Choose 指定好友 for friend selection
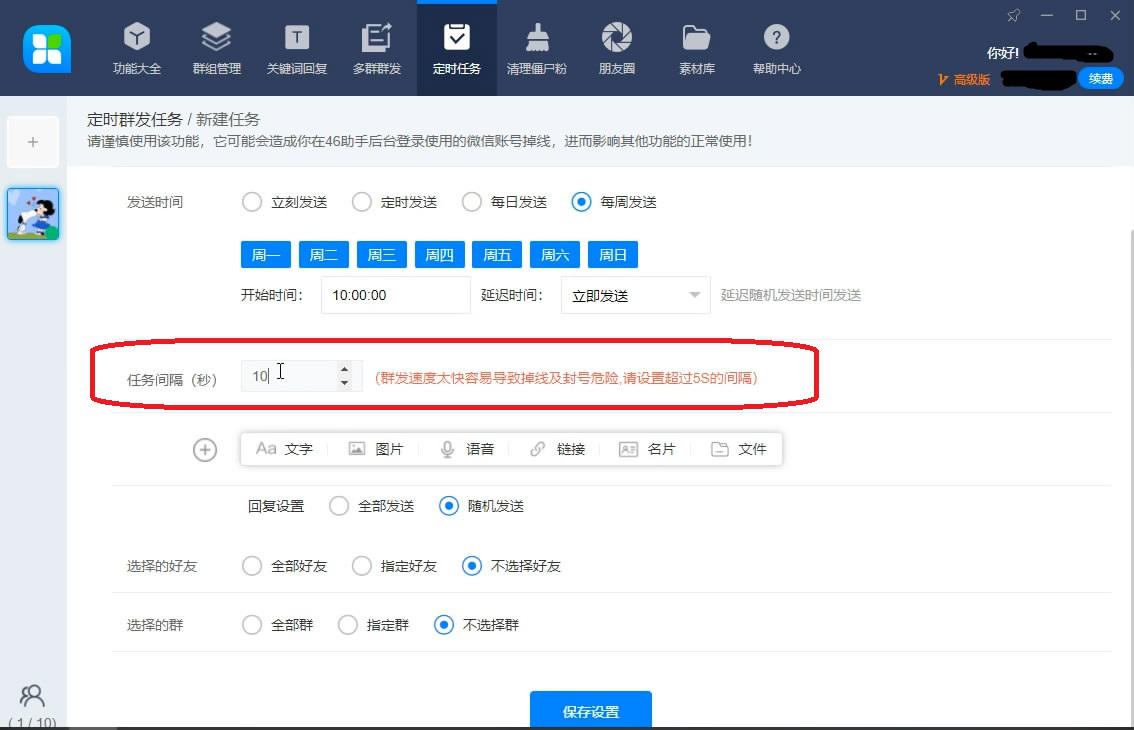This screenshot has width=1134, height=730. click(361, 565)
